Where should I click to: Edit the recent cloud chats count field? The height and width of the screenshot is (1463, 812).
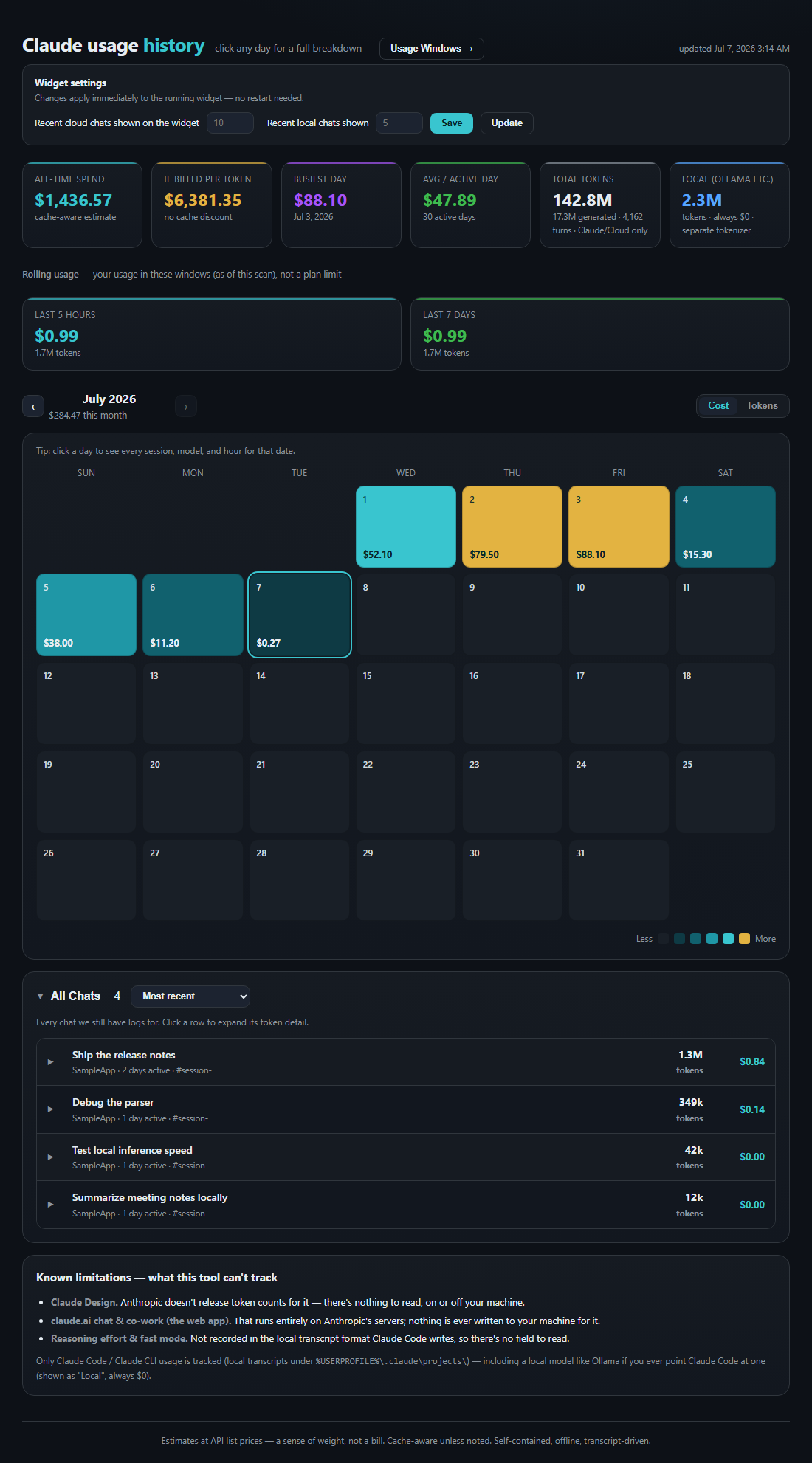(230, 123)
